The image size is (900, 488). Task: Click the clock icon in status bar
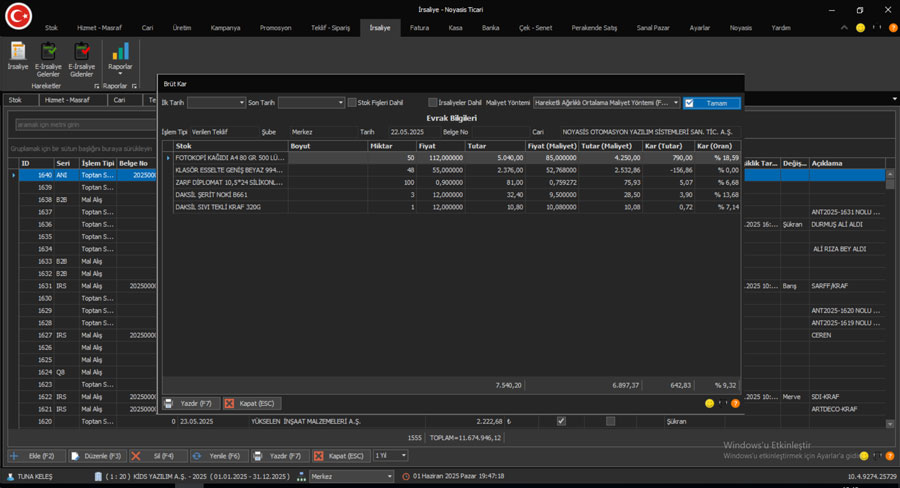point(406,477)
